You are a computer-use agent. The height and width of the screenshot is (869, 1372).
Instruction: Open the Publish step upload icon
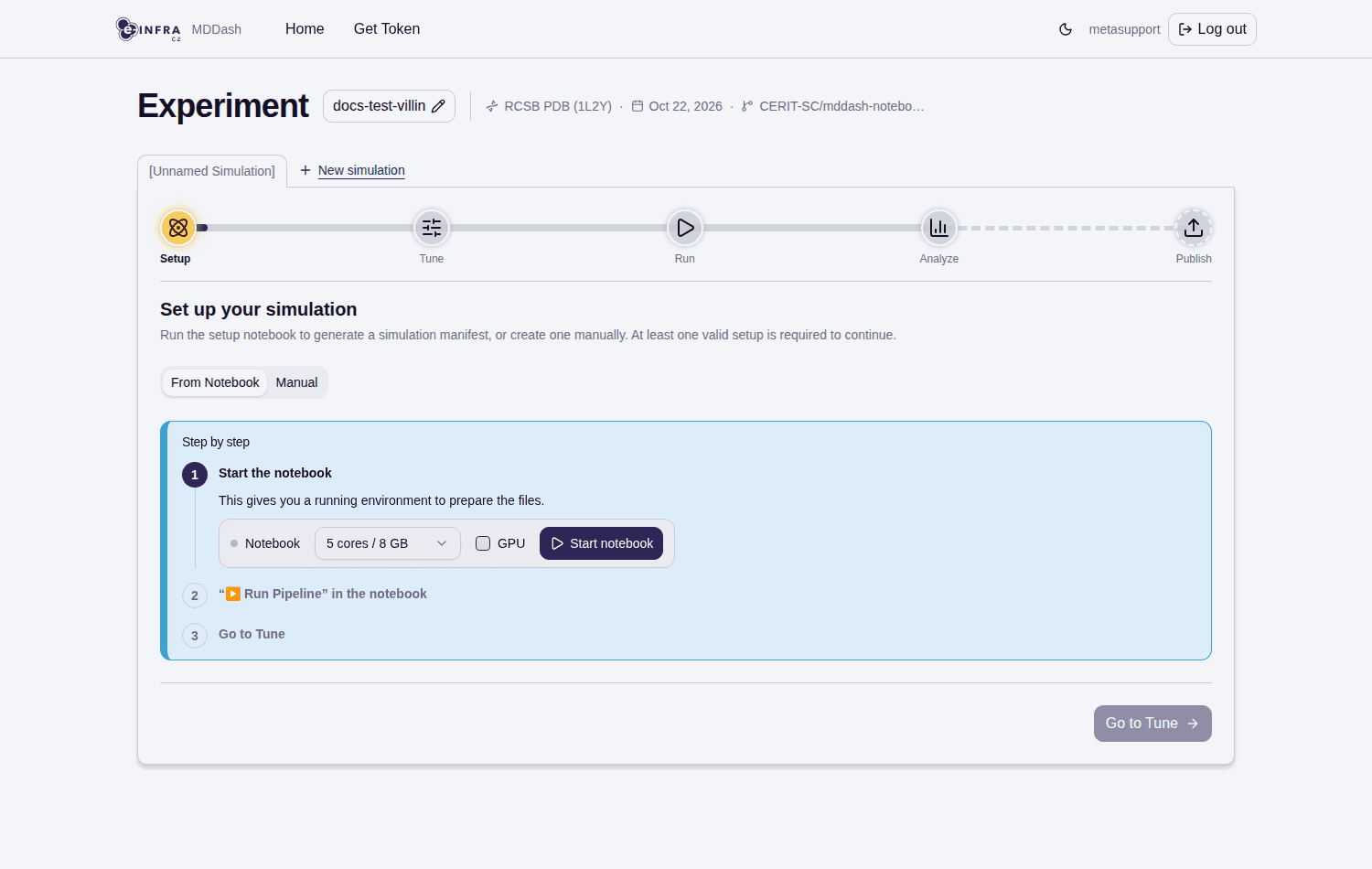pyautogui.click(x=1194, y=228)
